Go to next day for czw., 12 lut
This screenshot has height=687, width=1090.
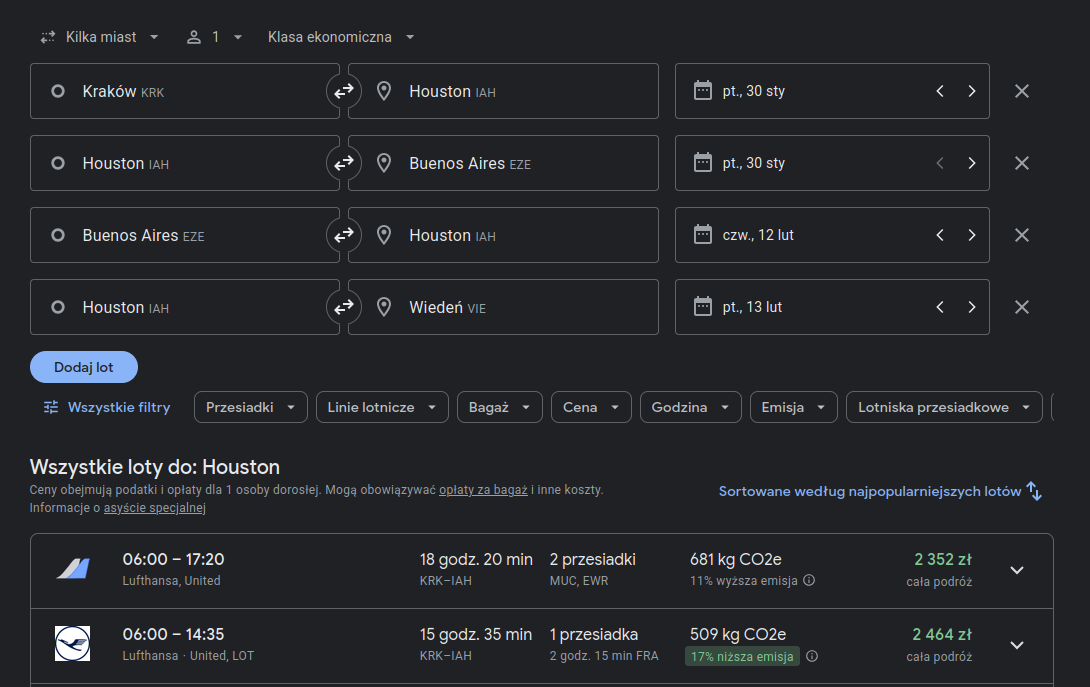[x=972, y=235]
